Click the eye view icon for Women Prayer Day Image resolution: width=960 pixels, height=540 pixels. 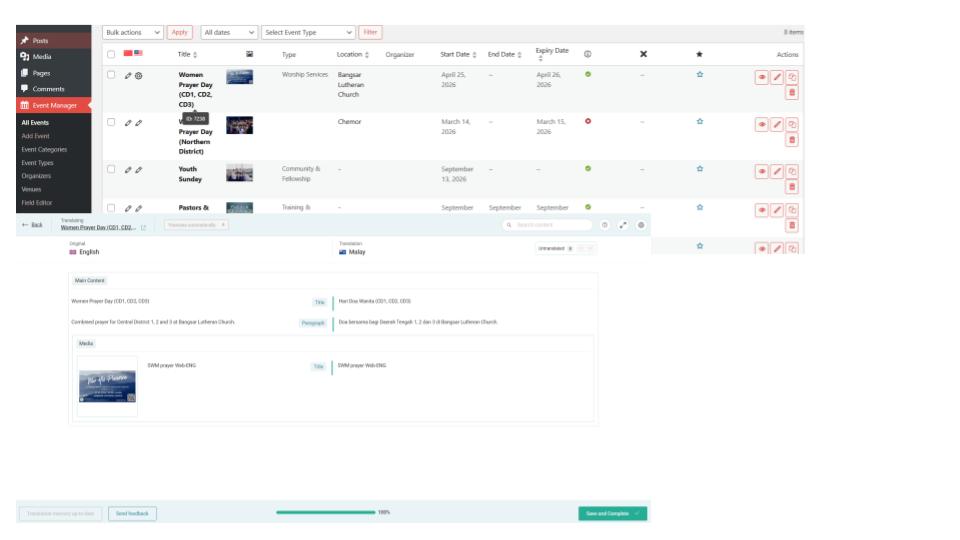(762, 77)
